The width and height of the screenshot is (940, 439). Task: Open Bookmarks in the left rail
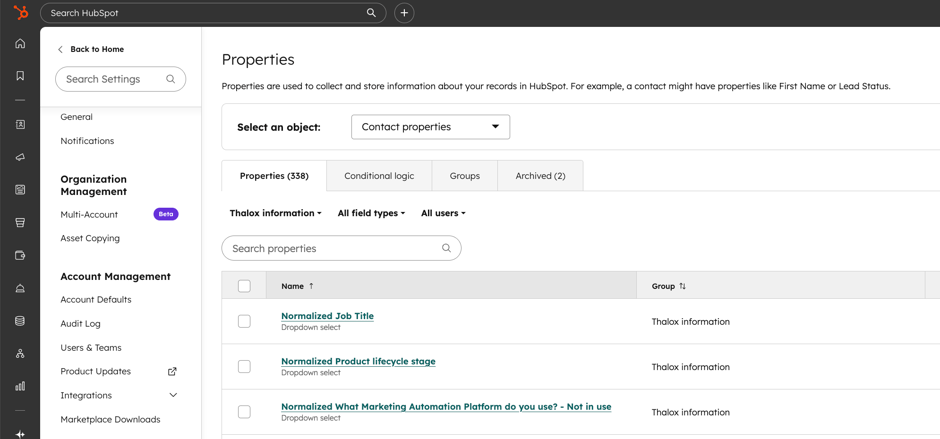point(20,76)
